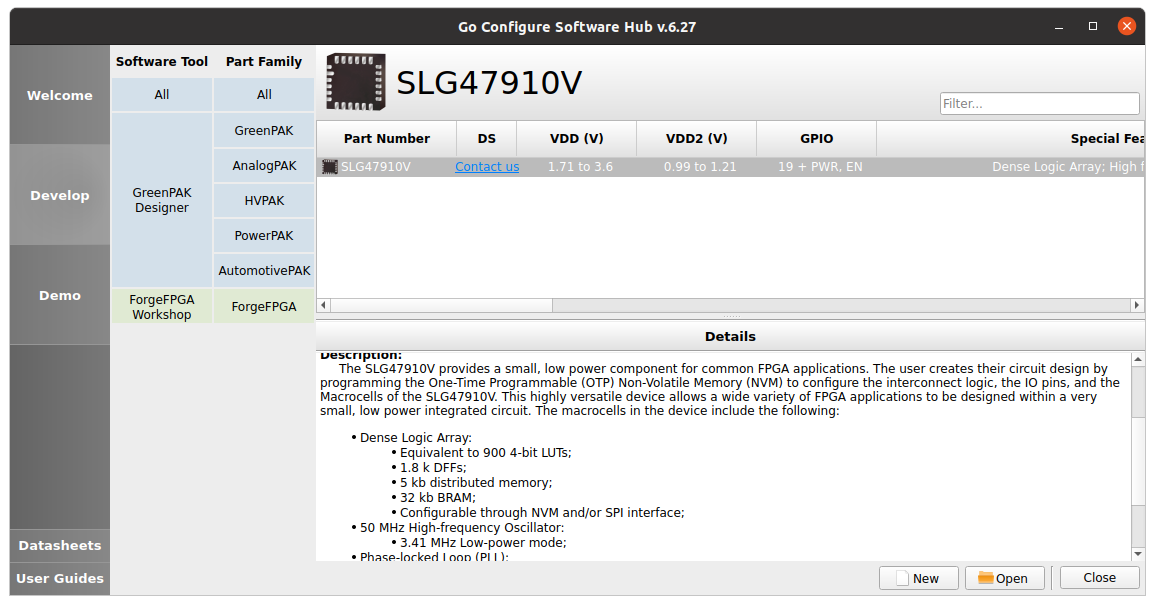Open an existing project with Open button
Image resolution: width=1155 pixels, height=605 pixels.
coord(1005,578)
